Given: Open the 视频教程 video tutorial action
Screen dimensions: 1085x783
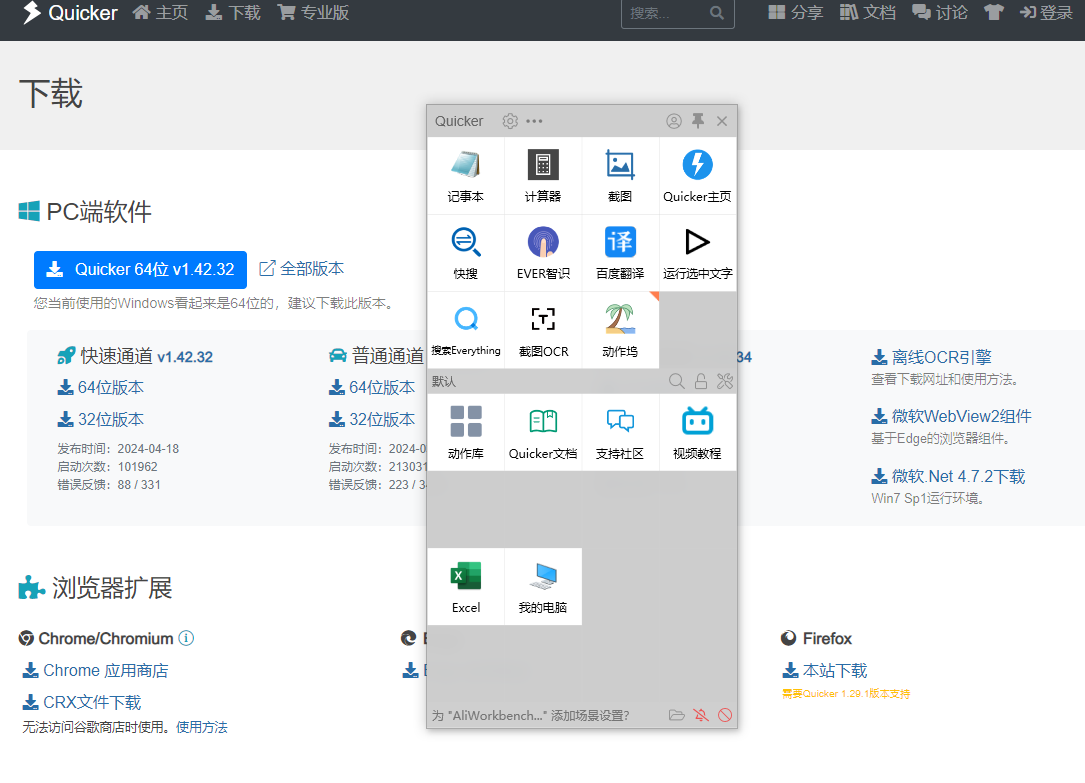Looking at the screenshot, I should [x=698, y=432].
